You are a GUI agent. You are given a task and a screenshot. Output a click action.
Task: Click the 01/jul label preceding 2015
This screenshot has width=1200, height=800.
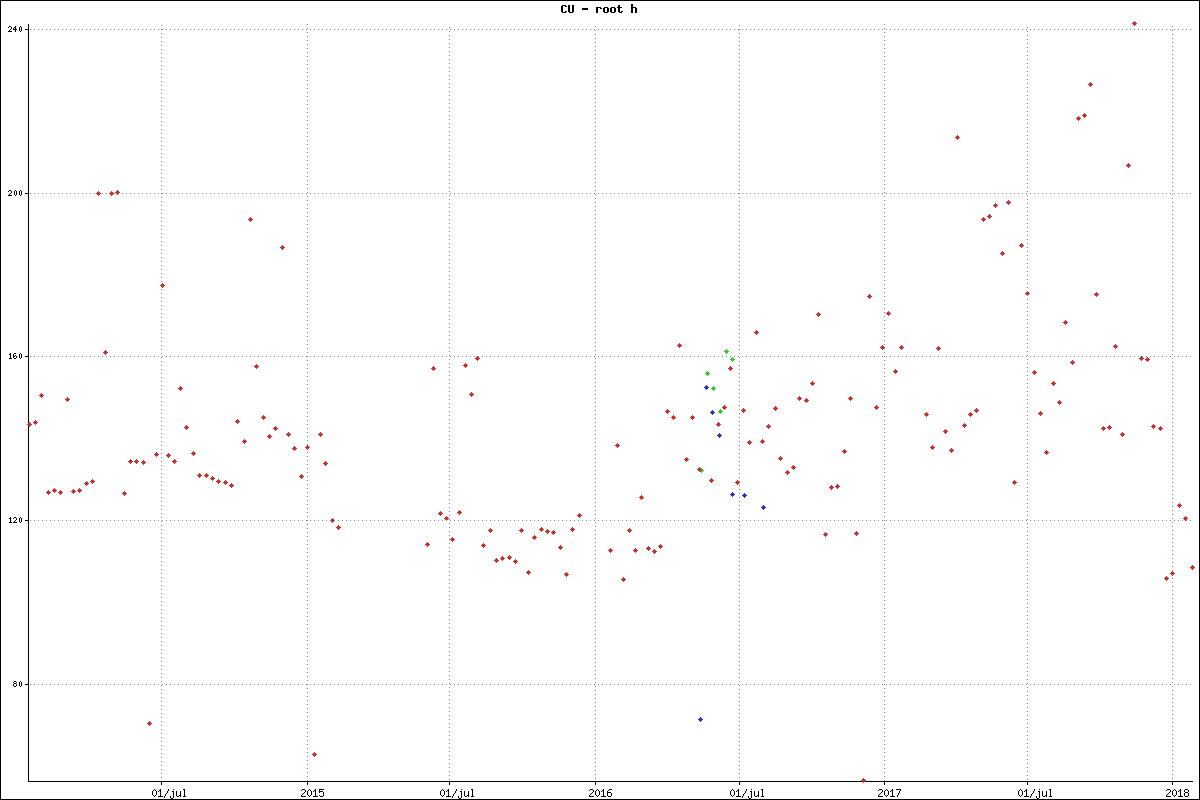pyautogui.click(x=167, y=793)
